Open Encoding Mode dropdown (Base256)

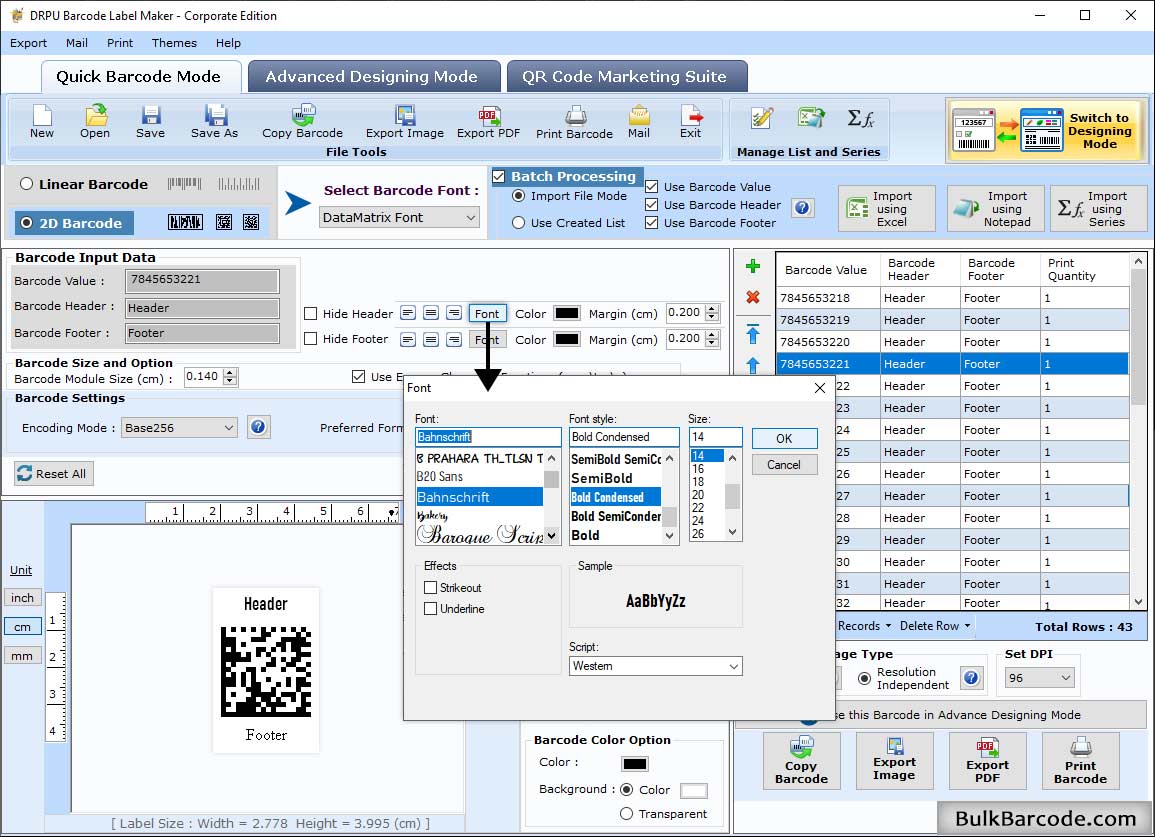tap(180, 427)
